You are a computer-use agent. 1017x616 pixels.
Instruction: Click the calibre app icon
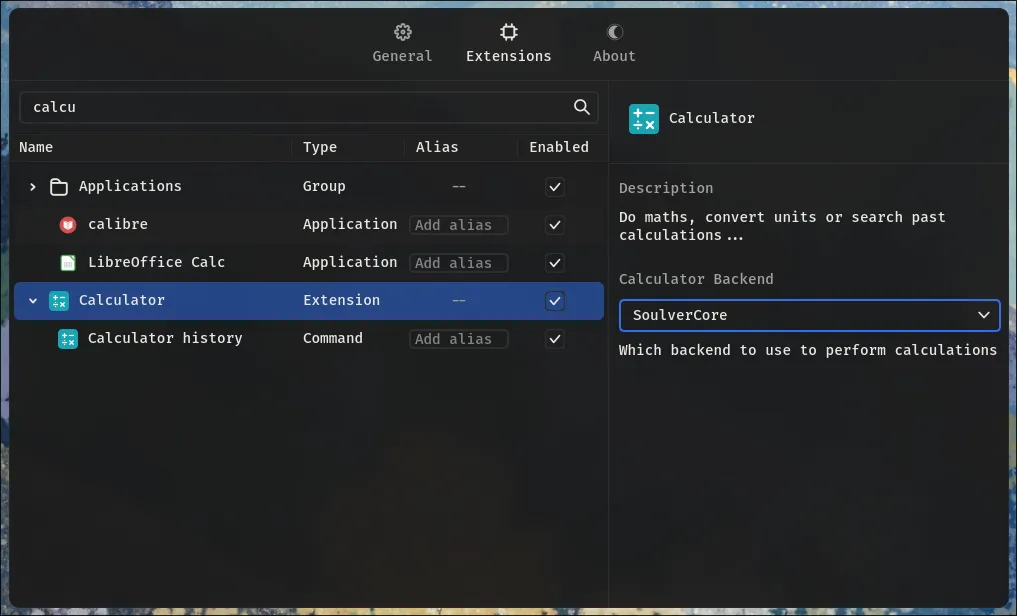click(x=68, y=225)
